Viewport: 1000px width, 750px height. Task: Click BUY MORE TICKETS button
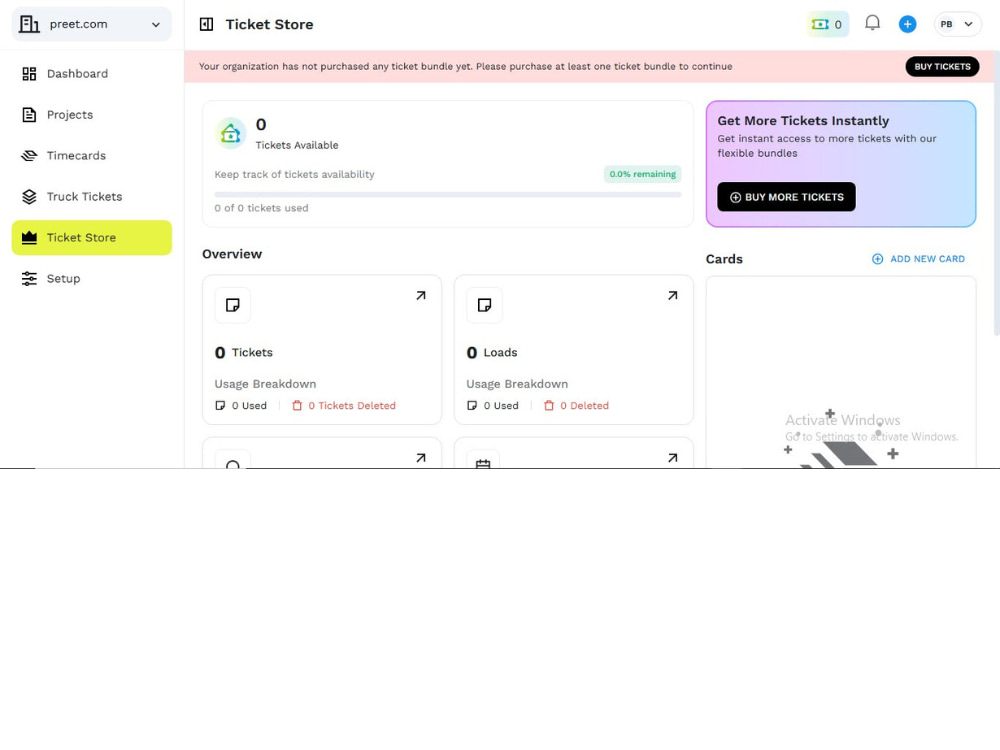click(x=786, y=197)
